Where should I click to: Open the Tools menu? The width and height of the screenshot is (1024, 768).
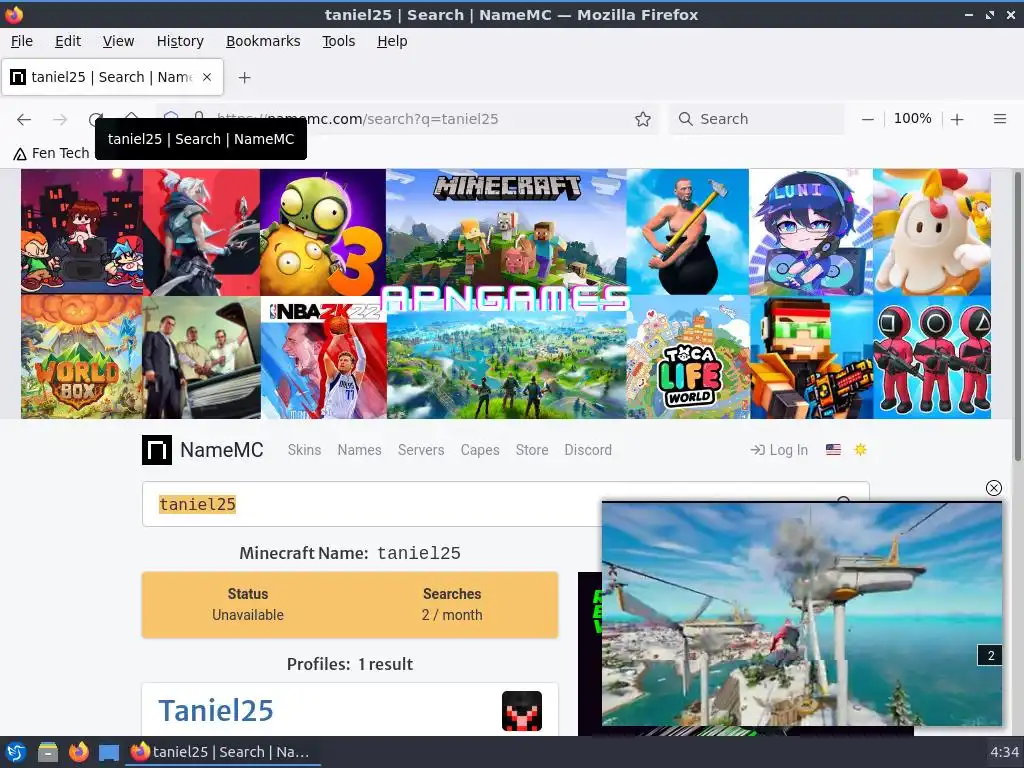(338, 41)
